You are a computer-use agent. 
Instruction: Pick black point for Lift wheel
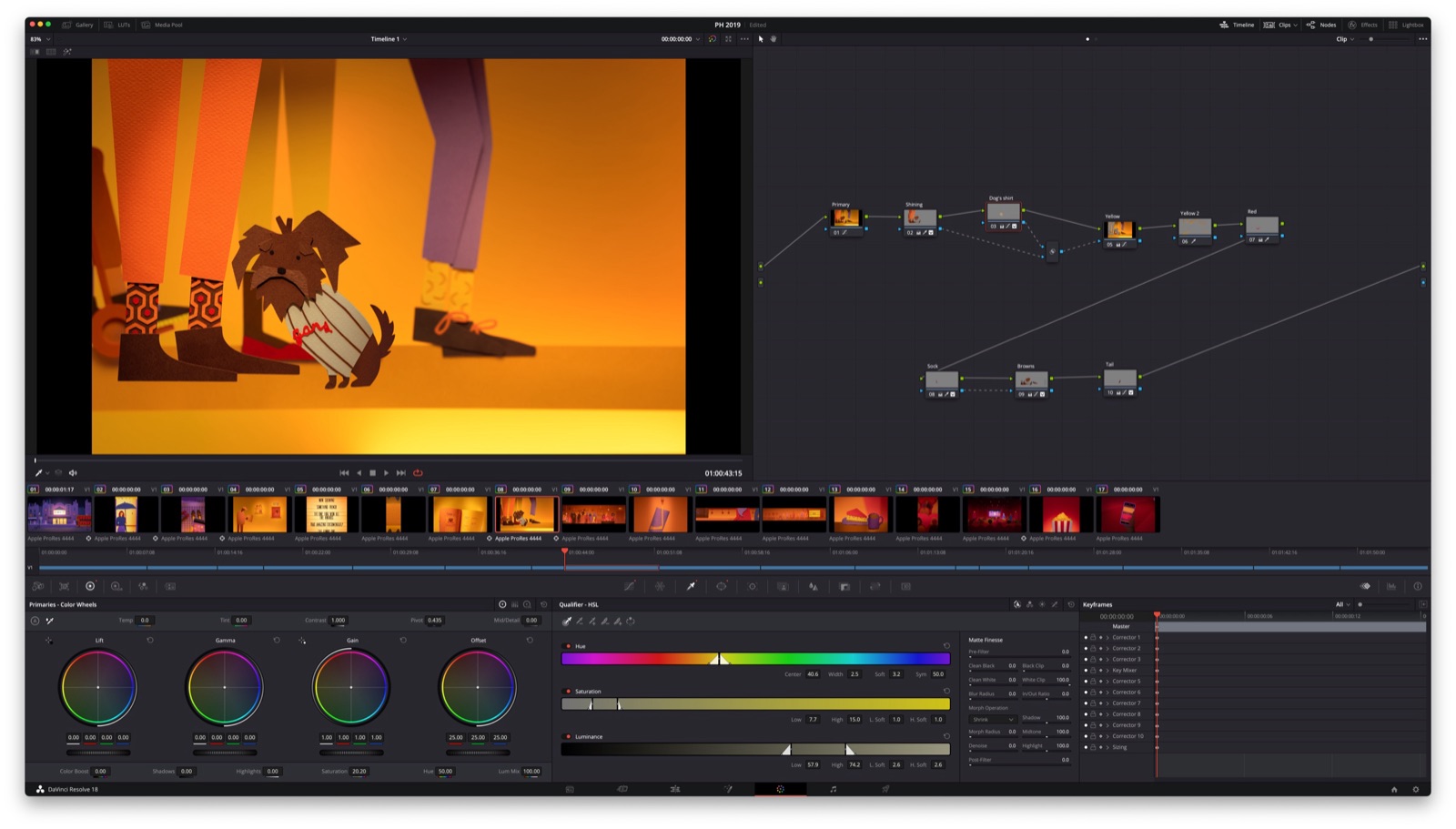tap(49, 641)
